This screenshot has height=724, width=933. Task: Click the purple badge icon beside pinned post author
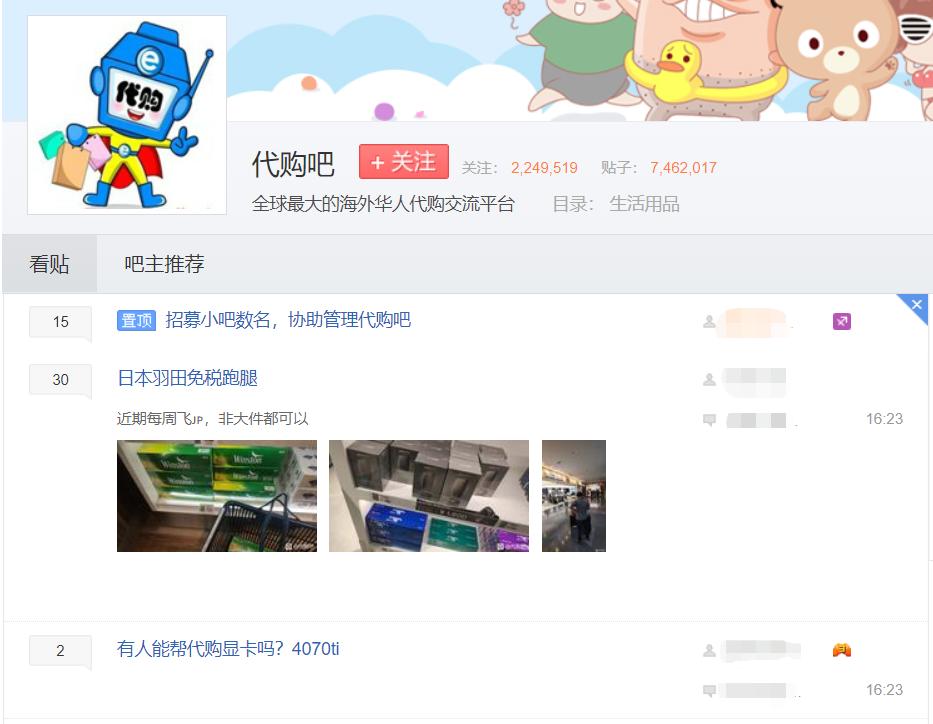(841, 322)
